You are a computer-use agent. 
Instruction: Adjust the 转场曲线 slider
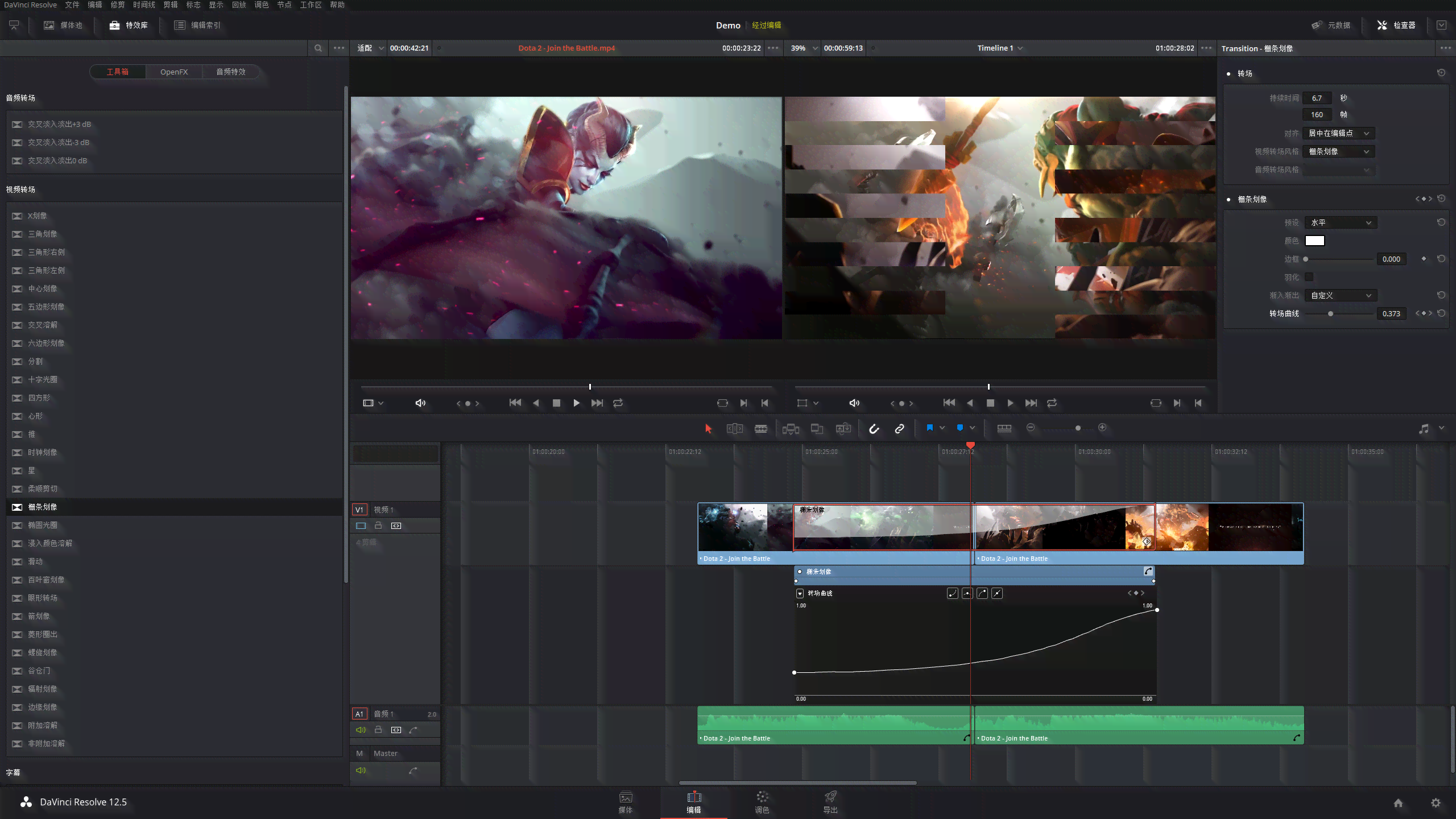click(x=1330, y=313)
